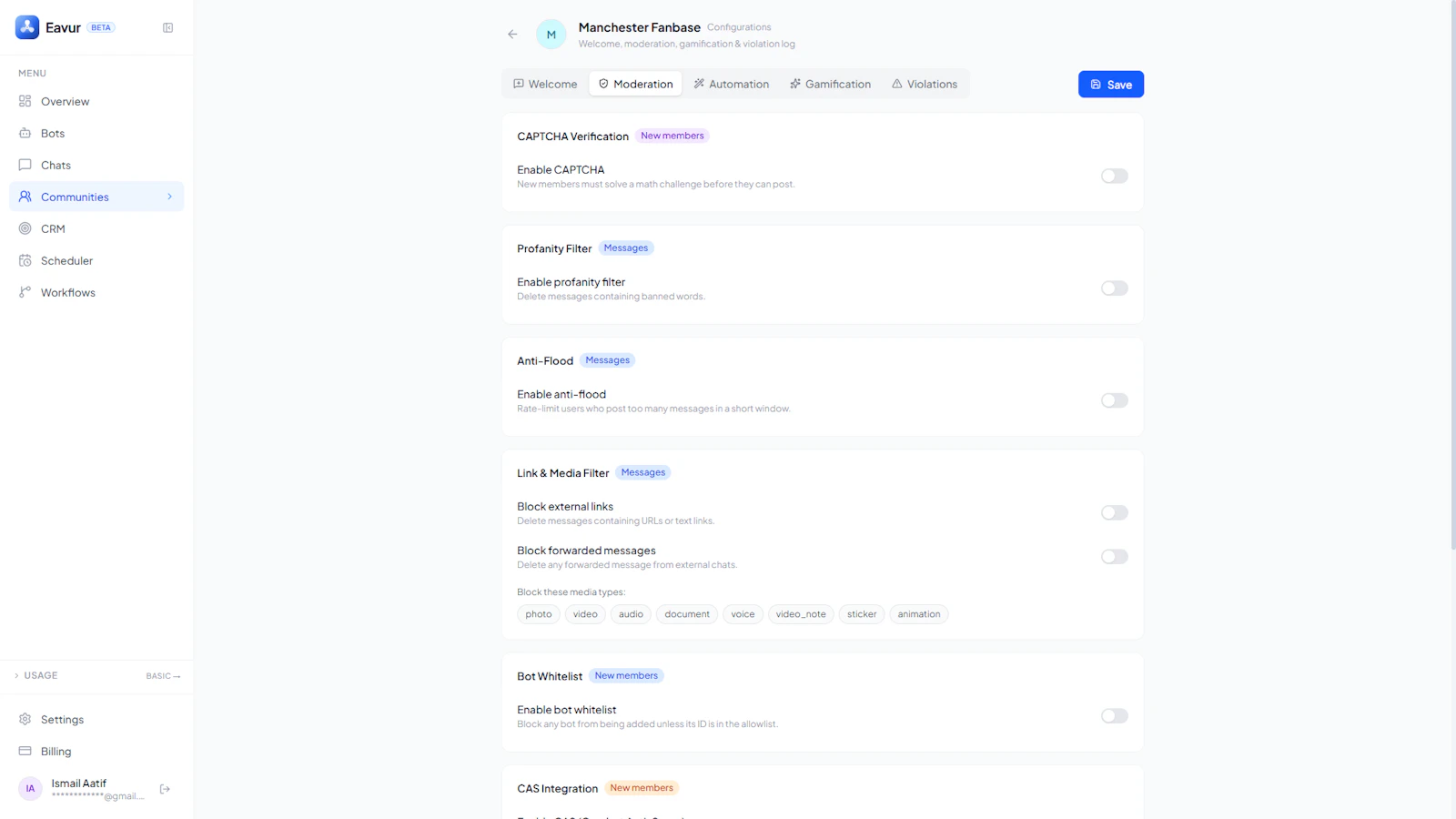Image resolution: width=1456 pixels, height=819 pixels.
Task: Open Overview in the menu
Action: (96, 101)
